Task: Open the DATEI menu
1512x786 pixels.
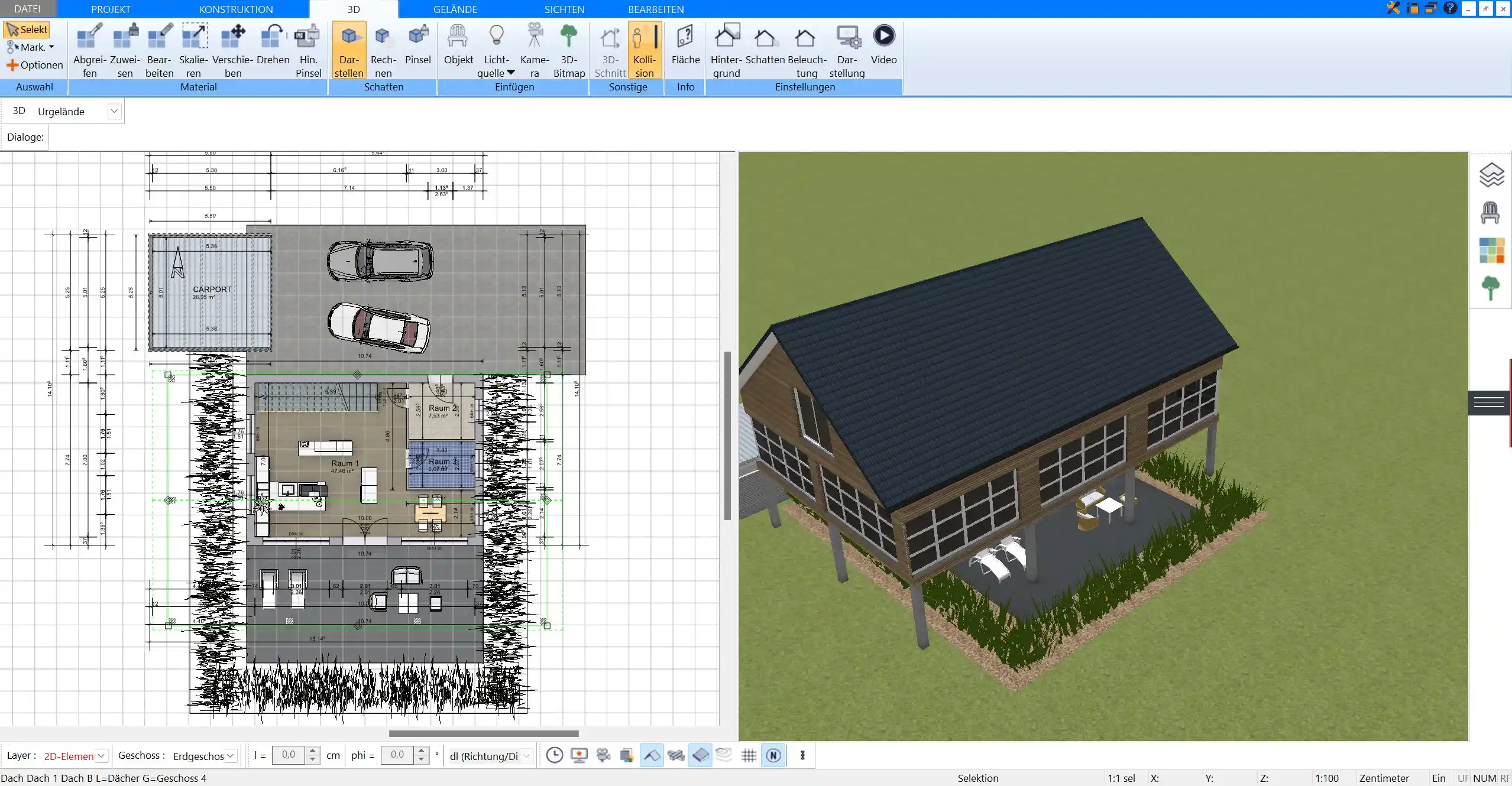Action: tap(27, 9)
